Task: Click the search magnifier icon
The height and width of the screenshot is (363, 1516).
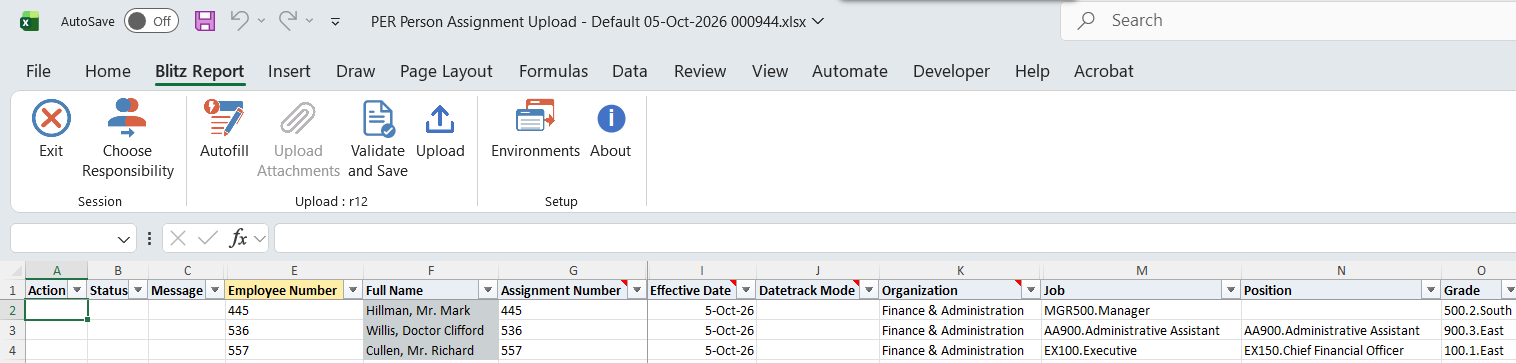Action: (x=1086, y=20)
